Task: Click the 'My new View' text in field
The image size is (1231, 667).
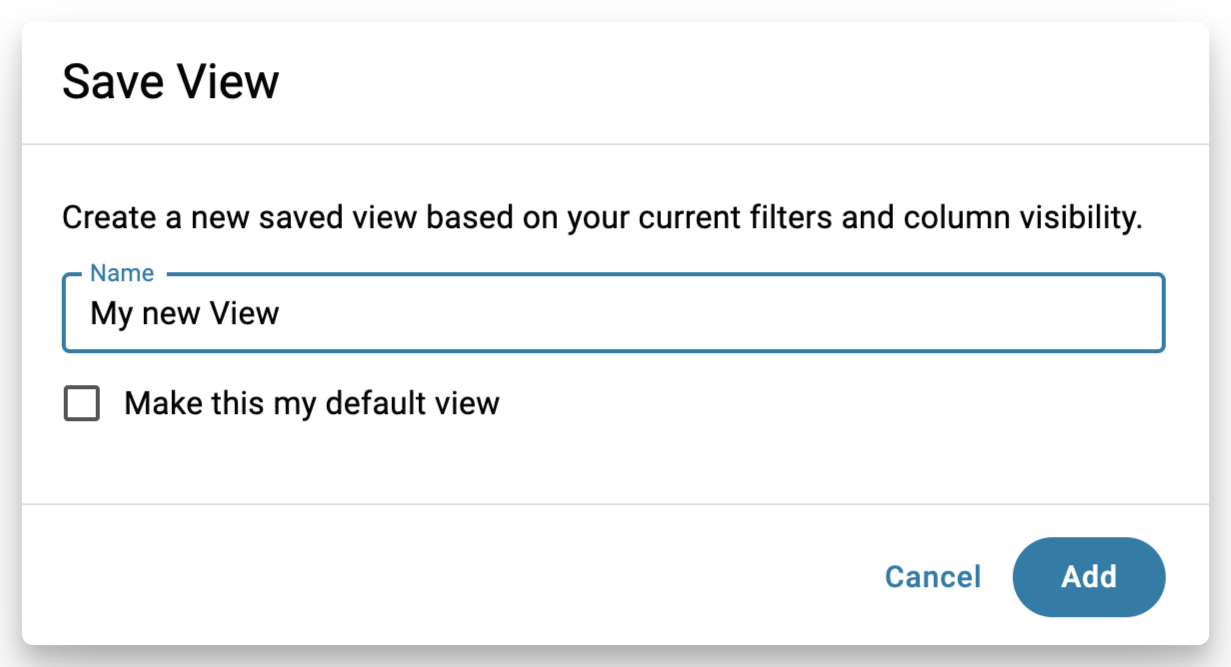Action: coord(185,314)
